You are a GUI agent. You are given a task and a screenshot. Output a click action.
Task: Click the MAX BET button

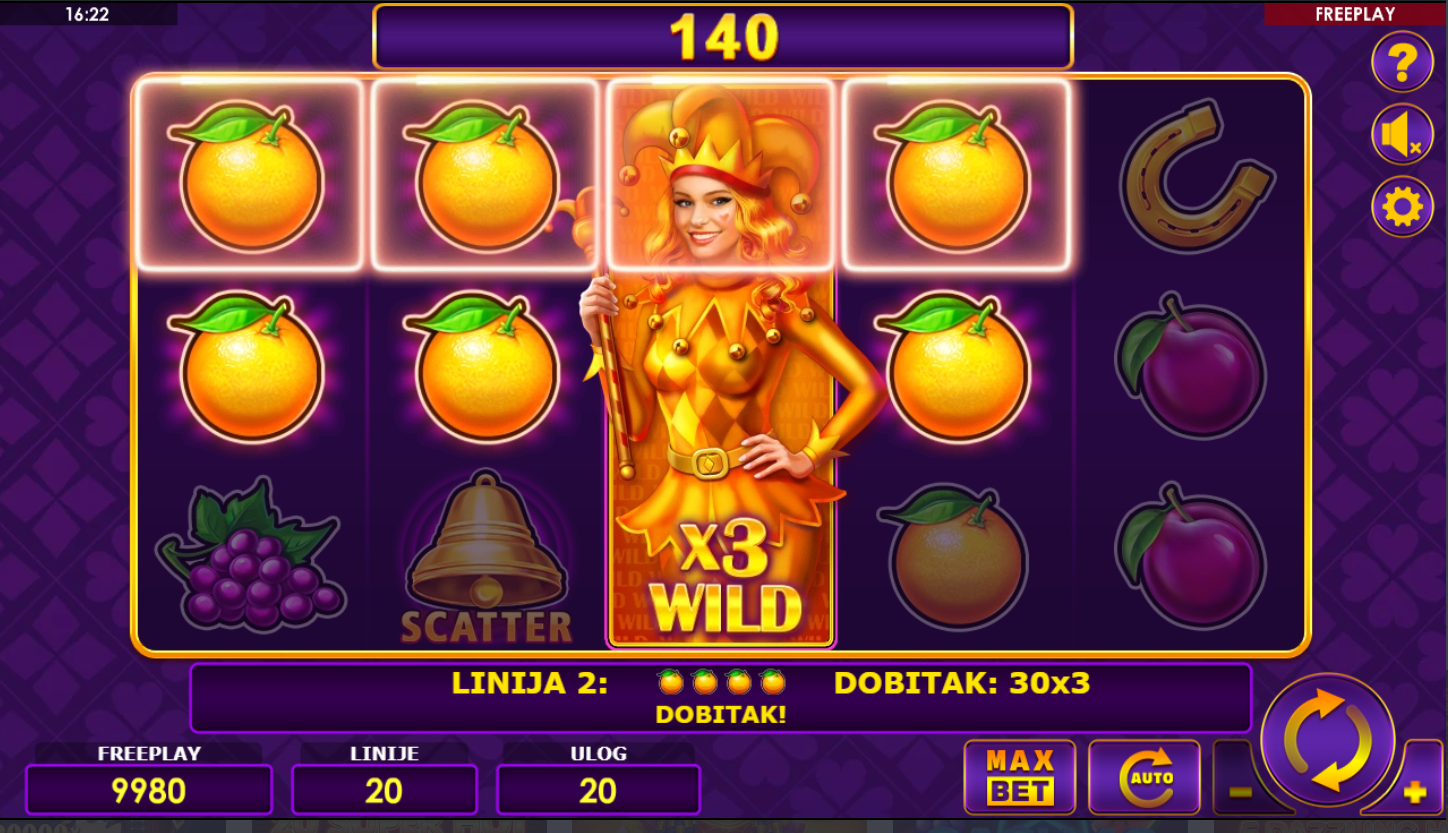click(1020, 777)
